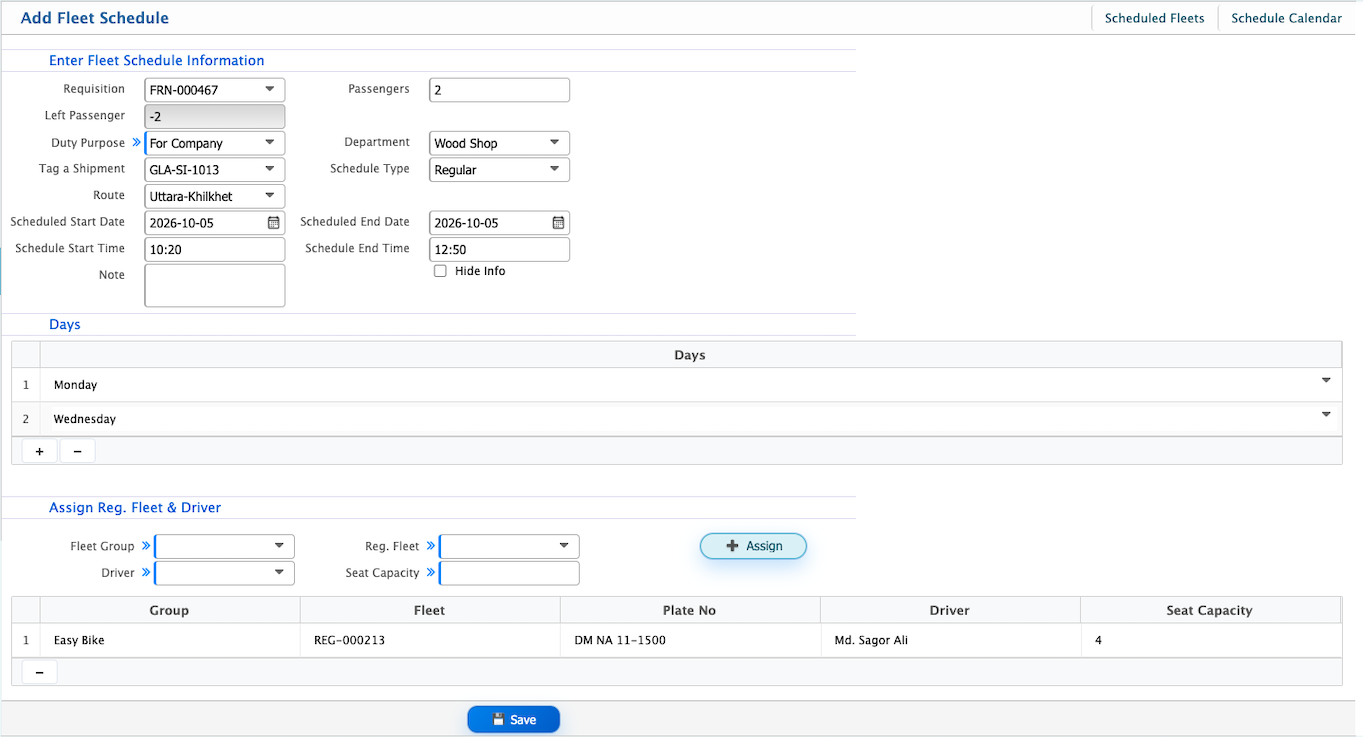Expand the Driver dropdown
1363x737 pixels.
click(280, 573)
